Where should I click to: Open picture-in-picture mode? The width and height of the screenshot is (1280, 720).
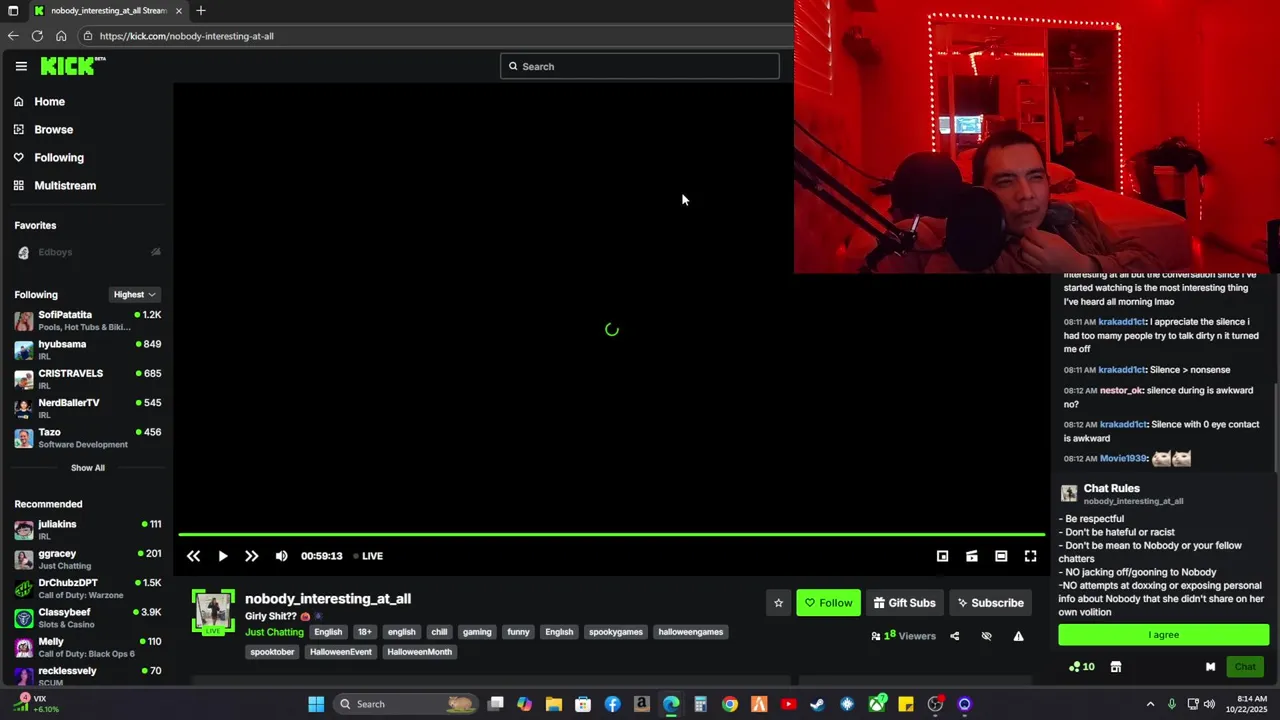971,556
